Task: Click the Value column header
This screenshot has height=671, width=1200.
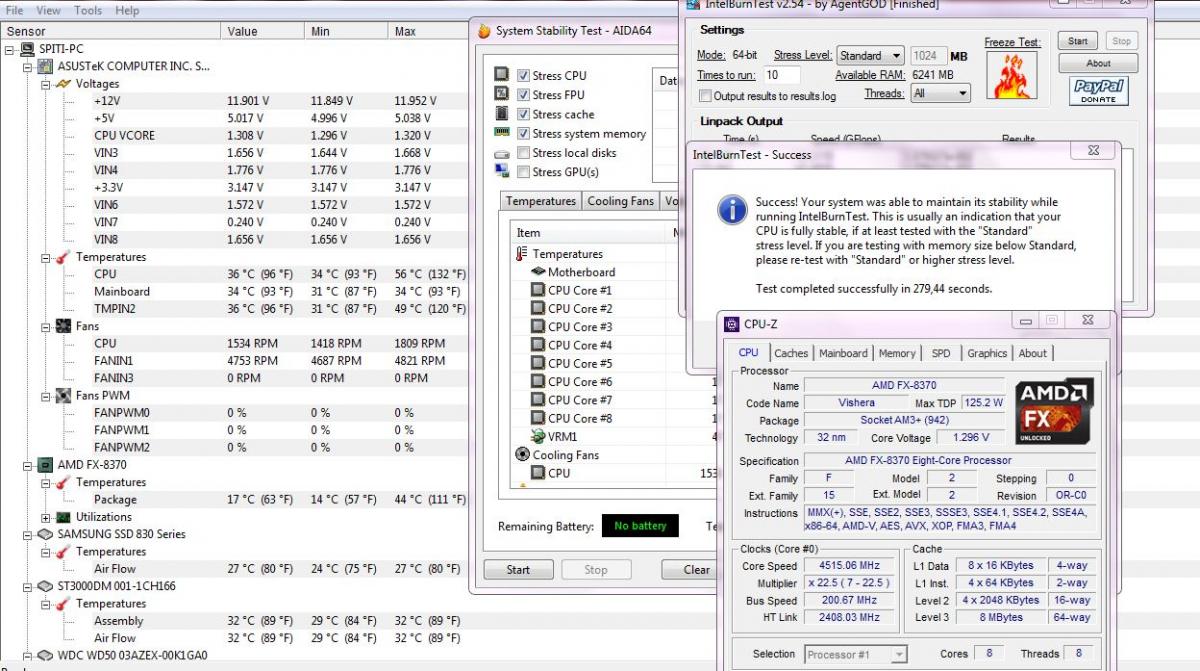Action: click(263, 32)
